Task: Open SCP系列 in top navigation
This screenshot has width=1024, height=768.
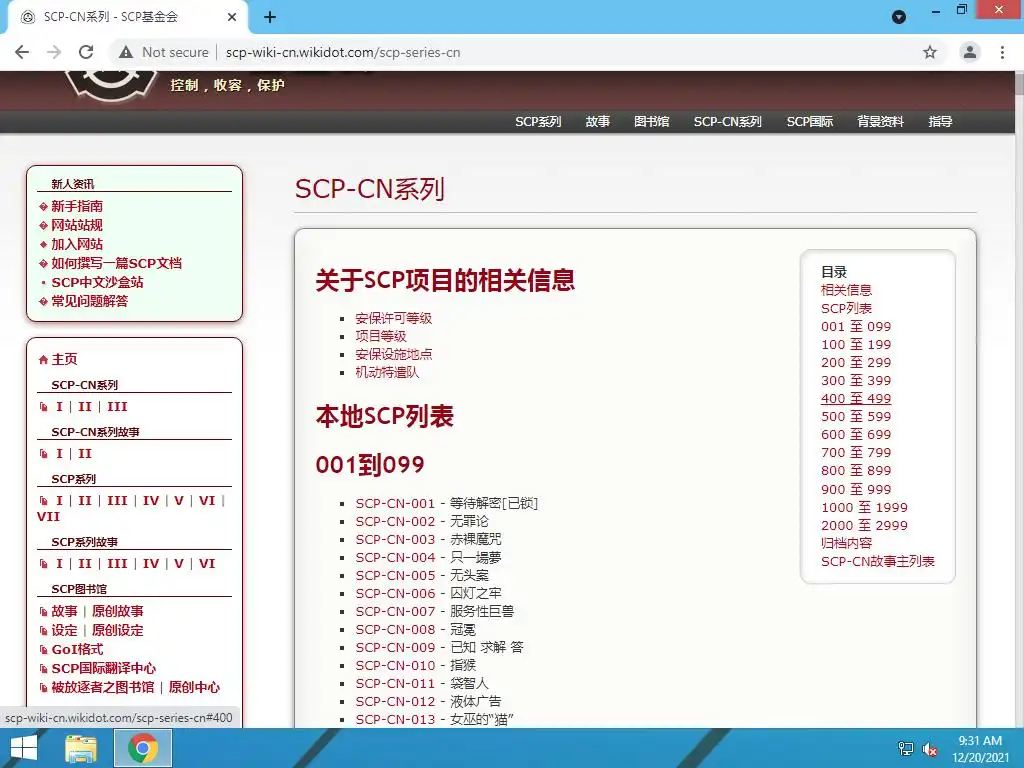Action: 538,121
